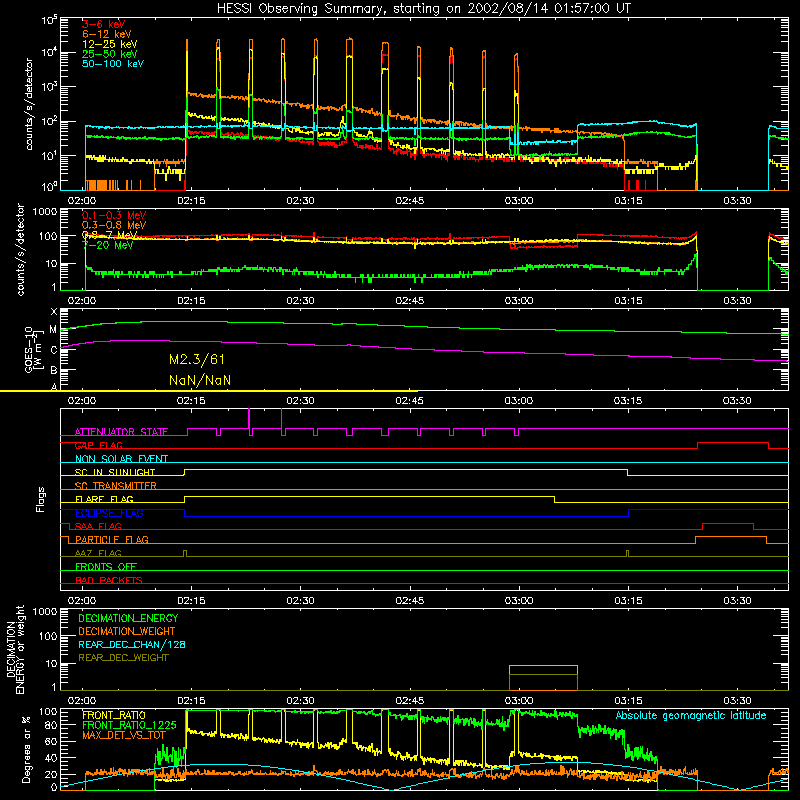This screenshot has height=800, width=800.
Task: Select the SC_TRANSMITTER flag label
Action: coord(116,486)
